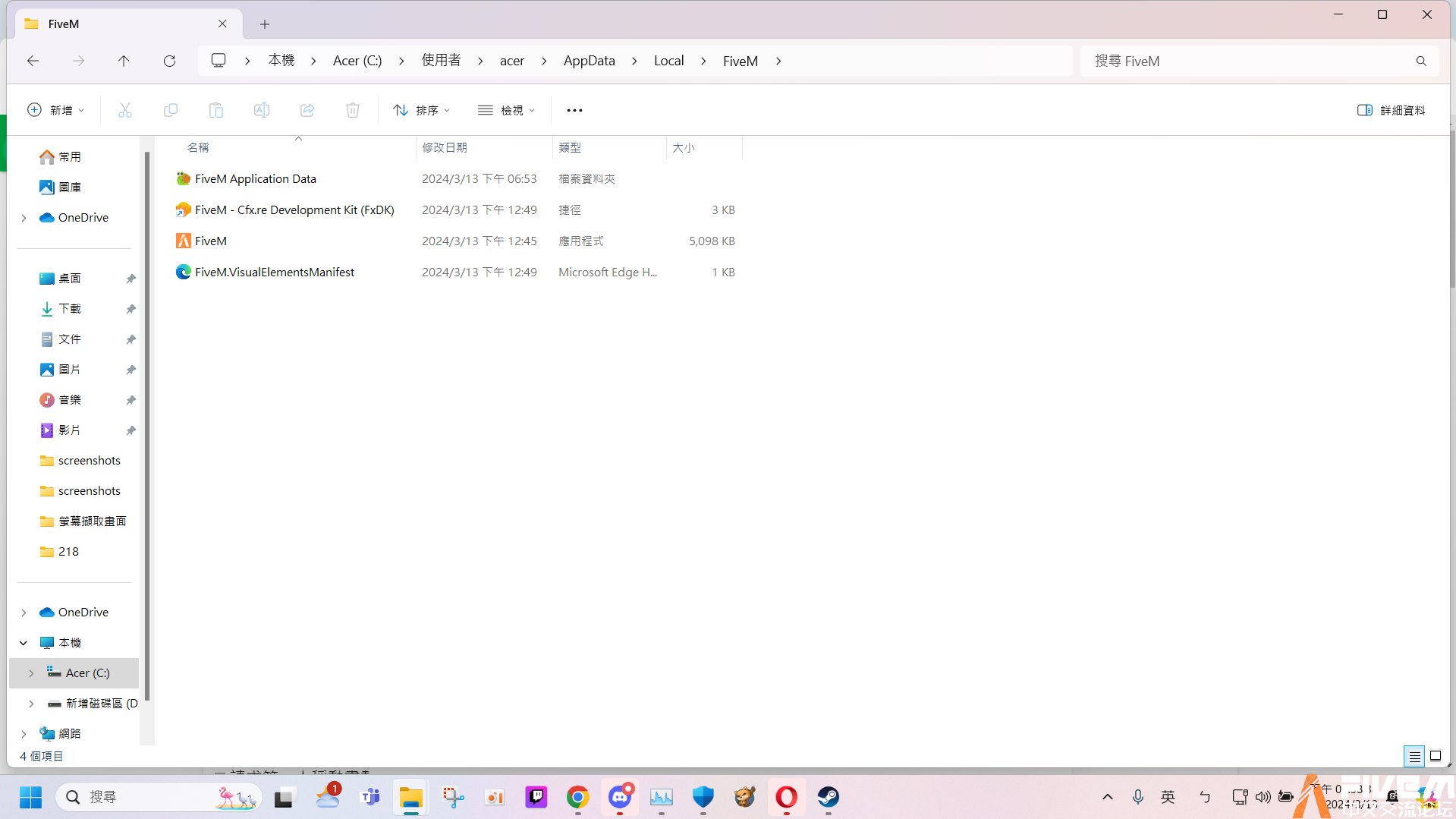Click Acer (C:) in the address breadcrumb
1456x819 pixels.
357,61
